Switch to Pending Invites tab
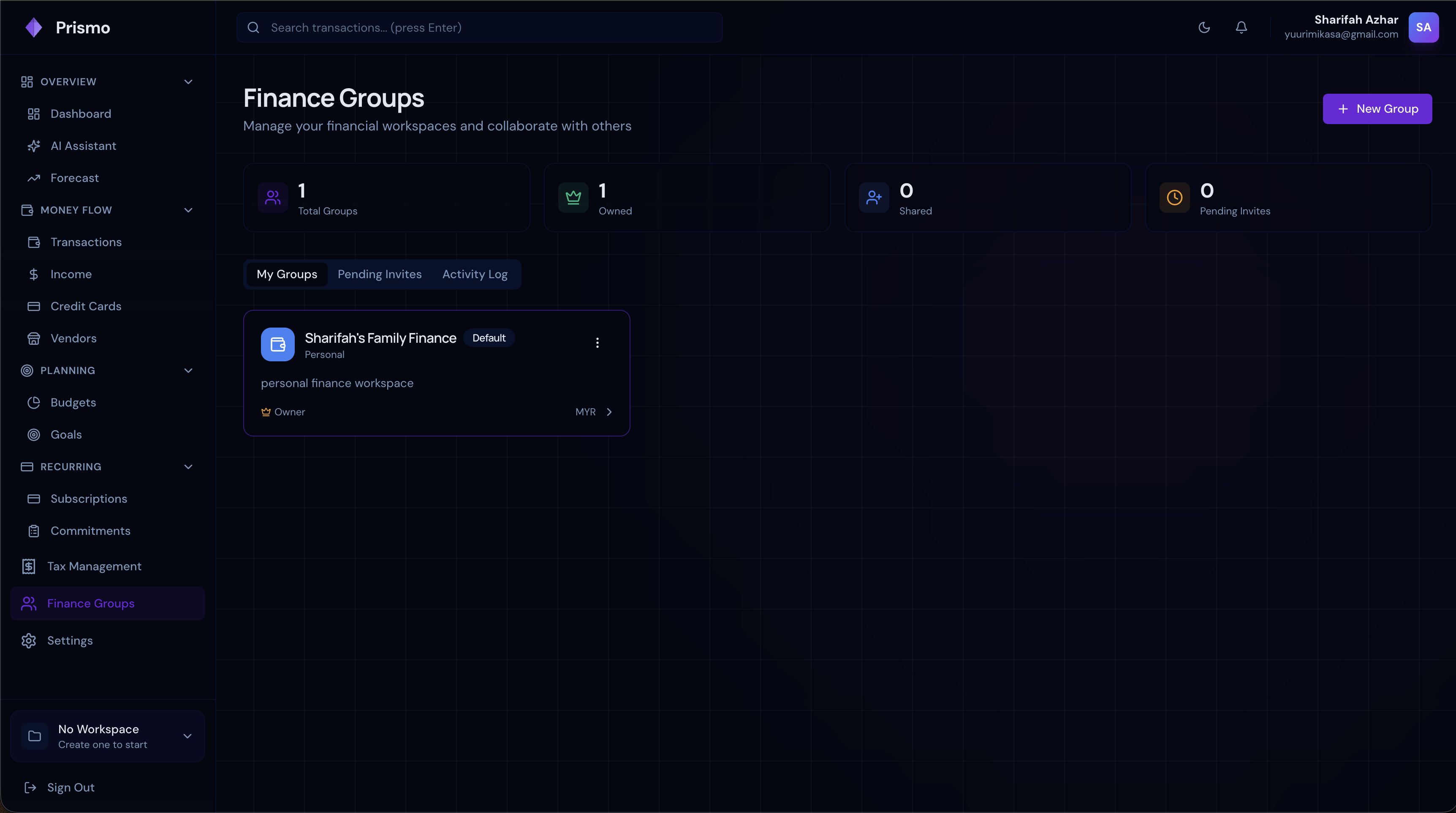This screenshot has height=813, width=1456. pos(379,274)
